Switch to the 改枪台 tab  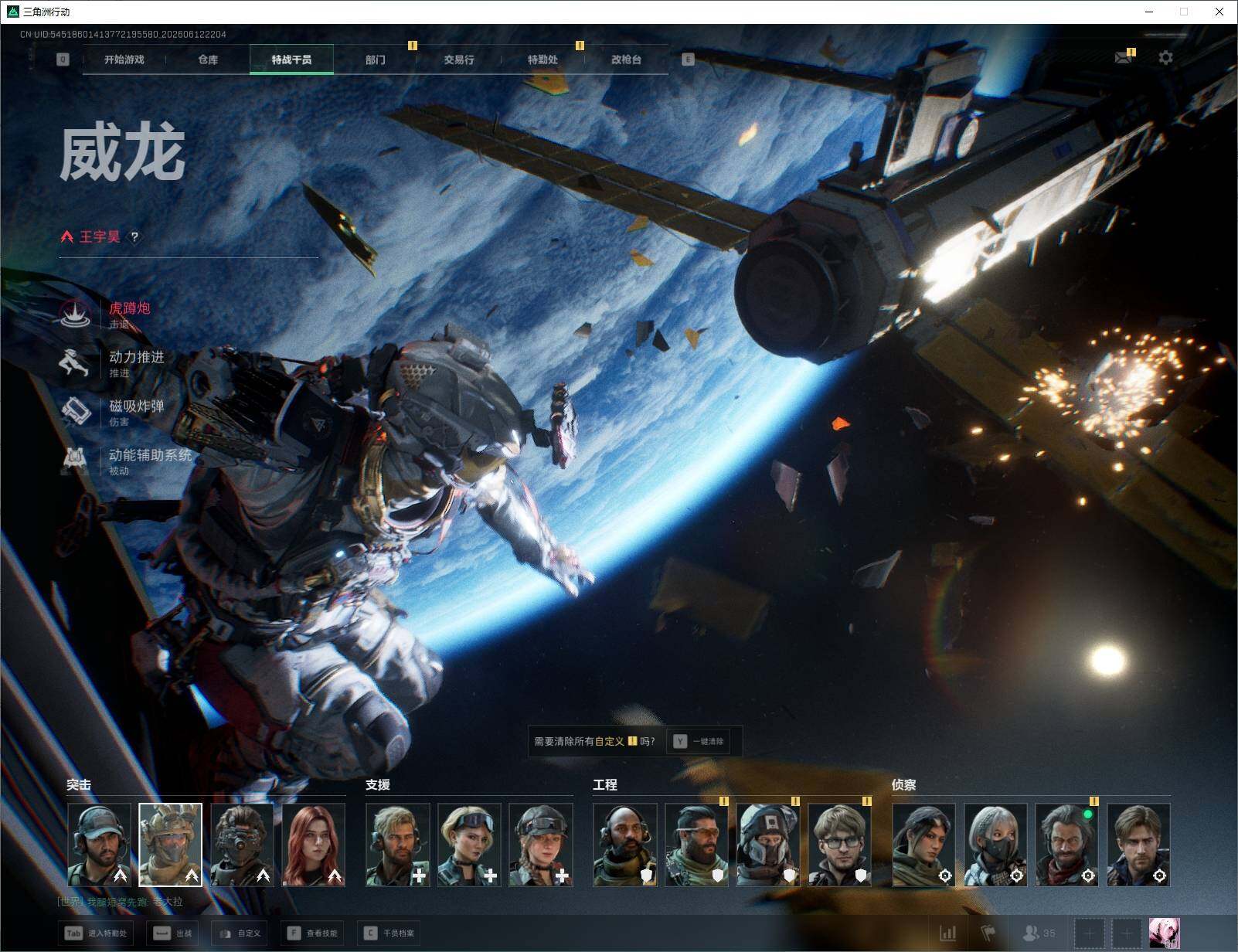626,59
